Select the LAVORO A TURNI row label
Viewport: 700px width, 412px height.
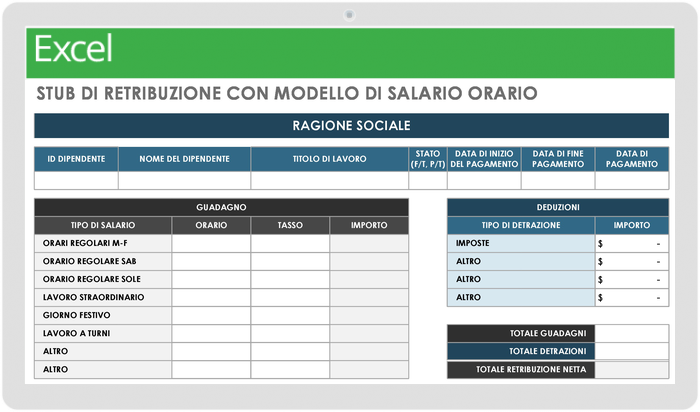point(103,333)
